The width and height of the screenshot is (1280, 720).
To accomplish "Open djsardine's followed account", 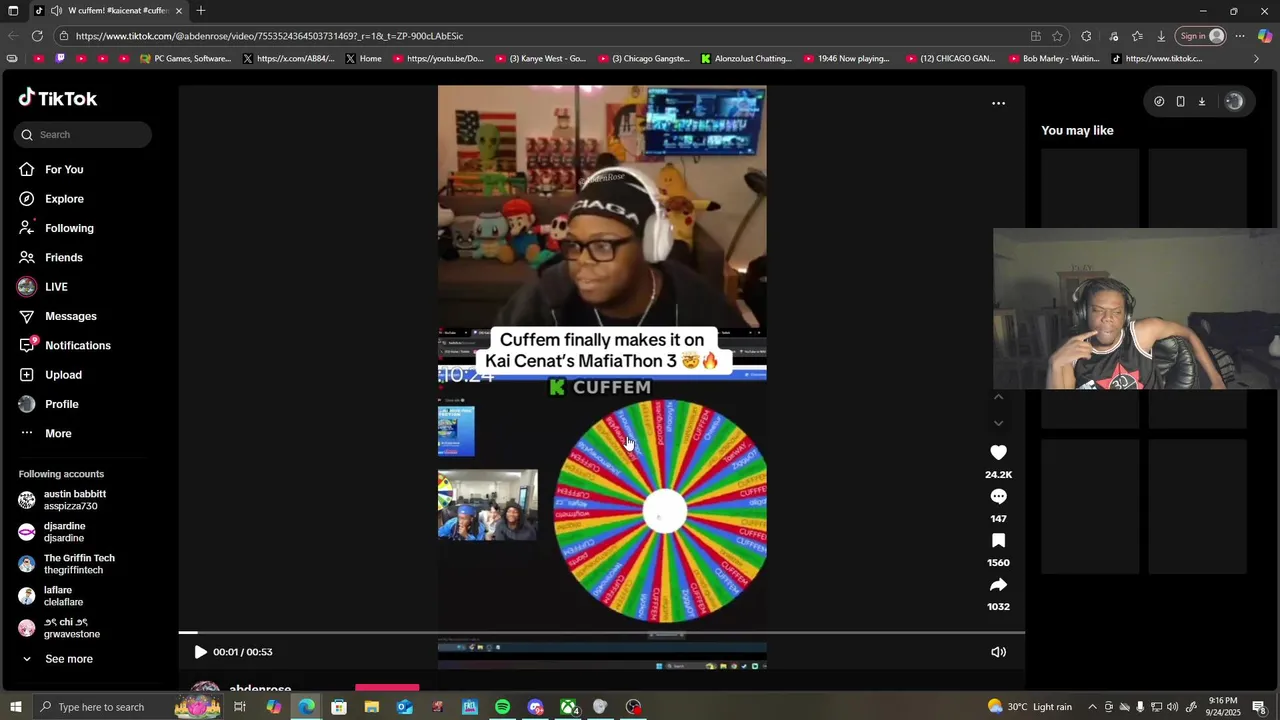I will [x=64, y=532].
